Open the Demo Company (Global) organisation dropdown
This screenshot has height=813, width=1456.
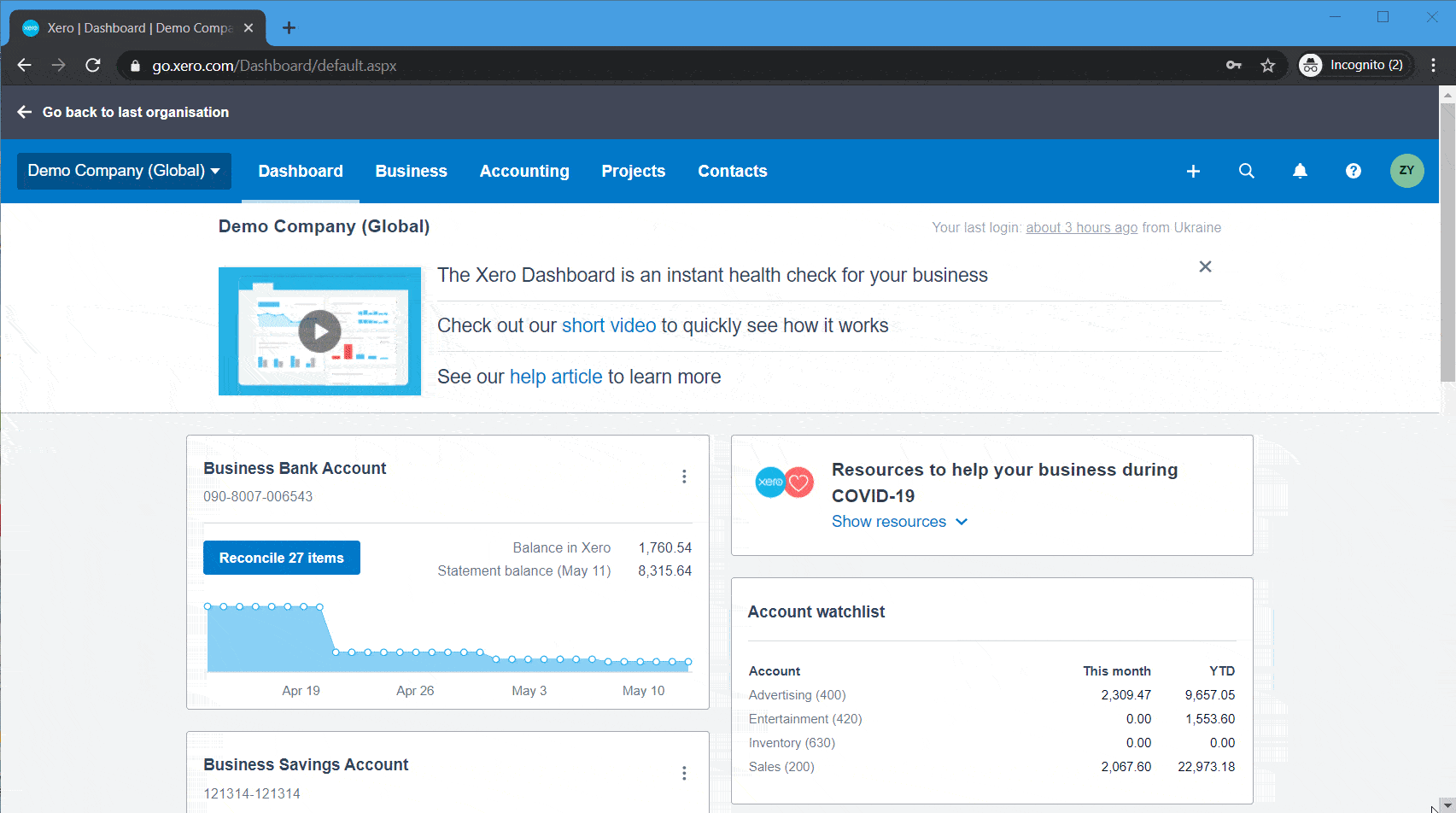pos(123,171)
